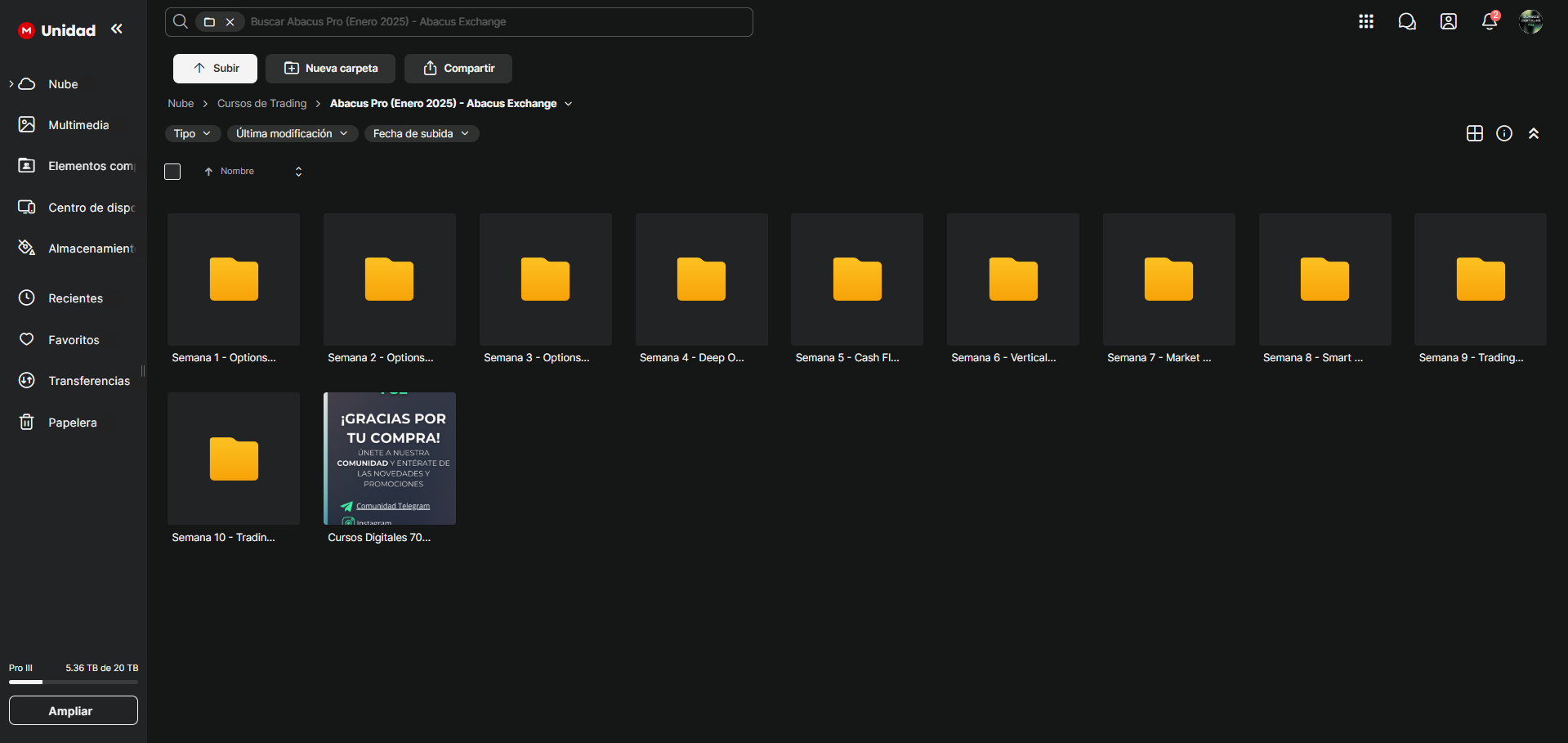This screenshot has width=1568, height=743.
Task: Show the info panel icon
Action: [1503, 133]
